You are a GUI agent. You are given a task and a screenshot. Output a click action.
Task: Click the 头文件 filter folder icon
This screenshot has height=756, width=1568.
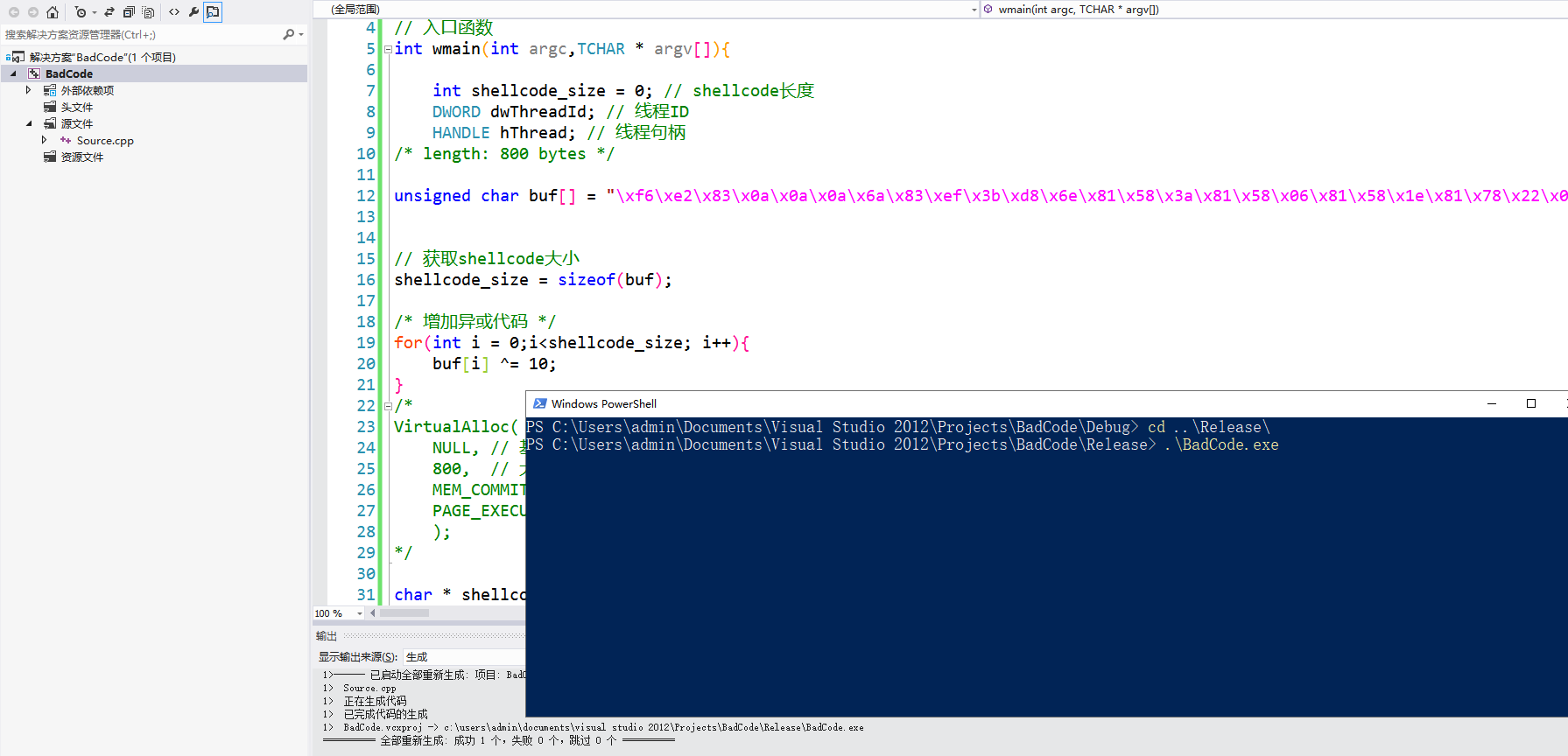tap(50, 107)
